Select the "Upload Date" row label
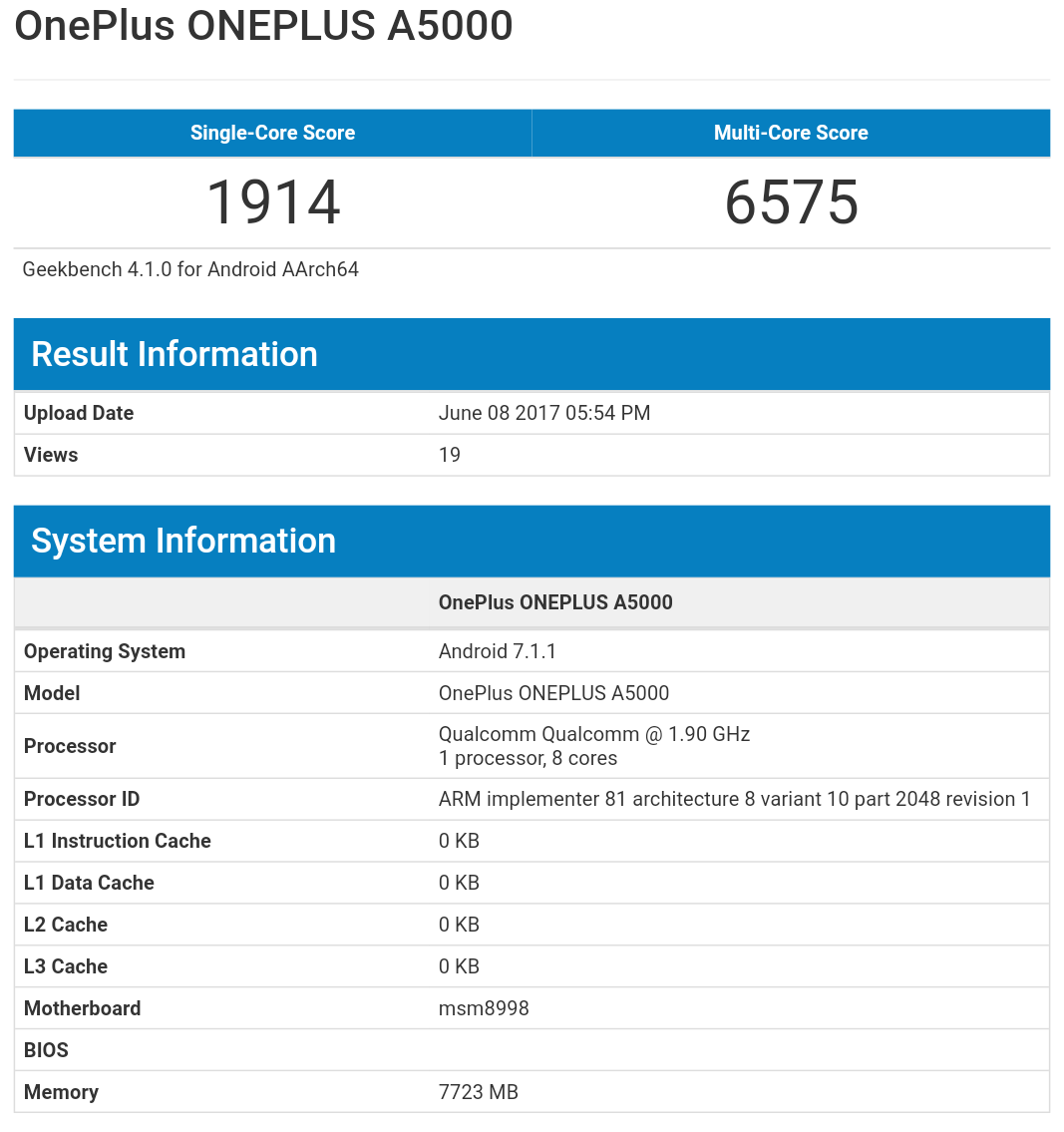This screenshot has width=1064, height=1132. (79, 413)
